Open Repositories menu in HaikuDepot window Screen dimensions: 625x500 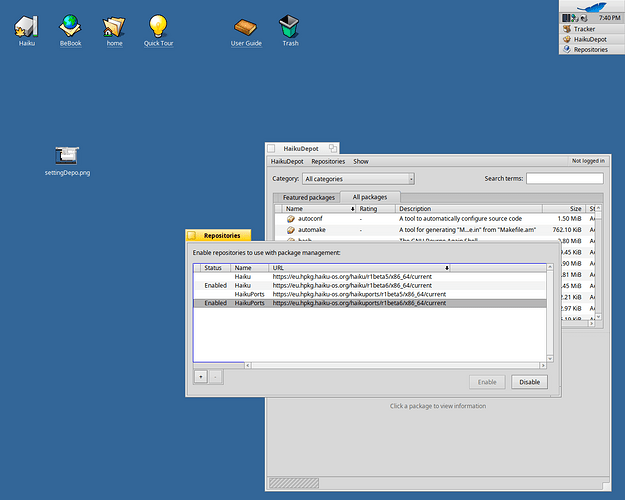(328, 161)
